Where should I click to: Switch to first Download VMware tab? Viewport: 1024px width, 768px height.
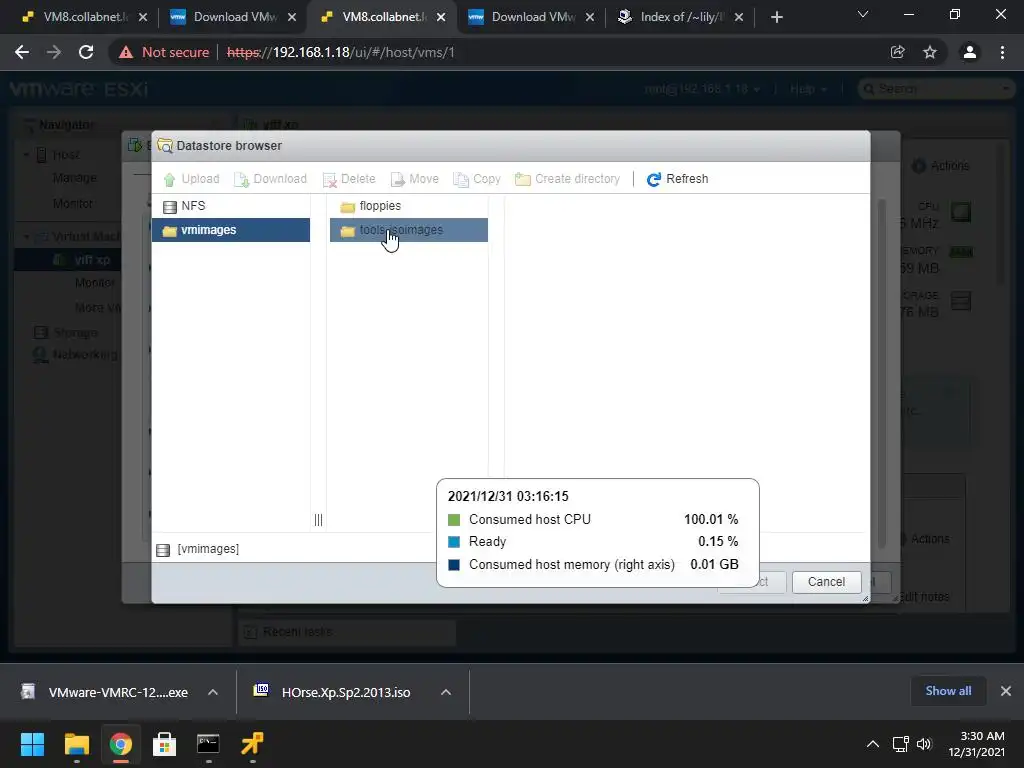224,17
